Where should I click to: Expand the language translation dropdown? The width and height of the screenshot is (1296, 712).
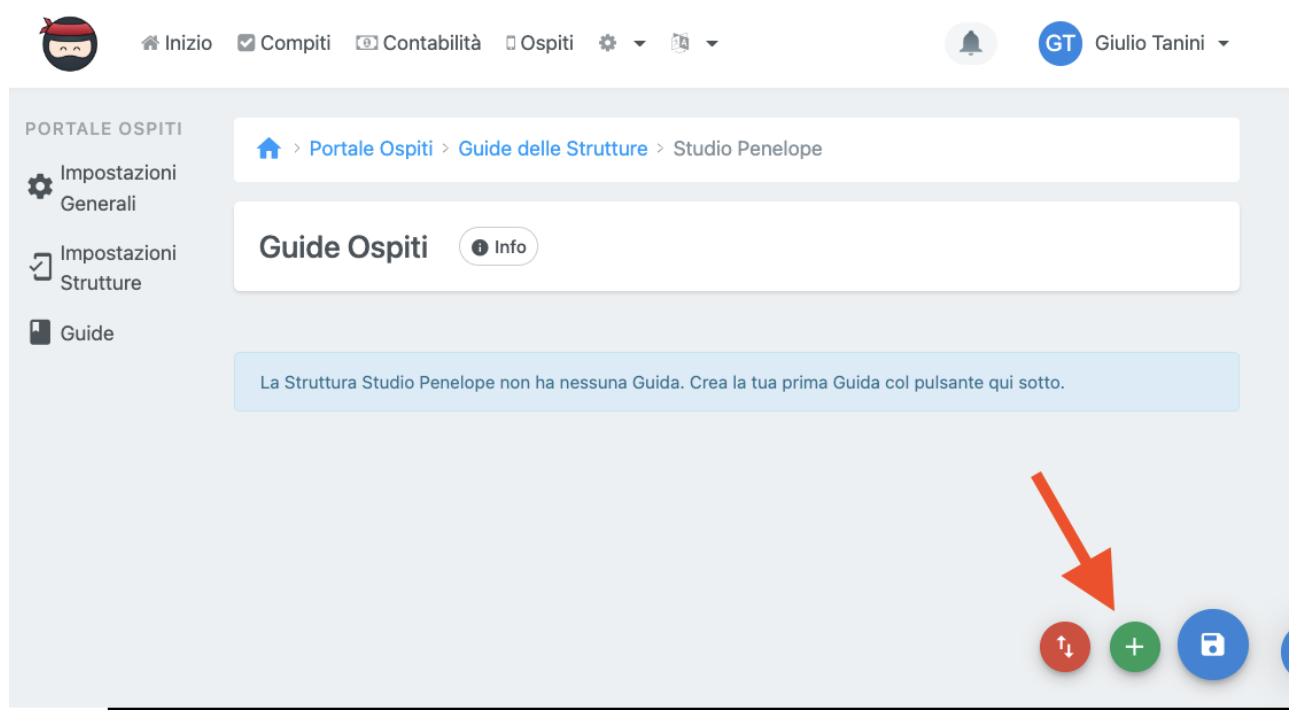click(694, 43)
